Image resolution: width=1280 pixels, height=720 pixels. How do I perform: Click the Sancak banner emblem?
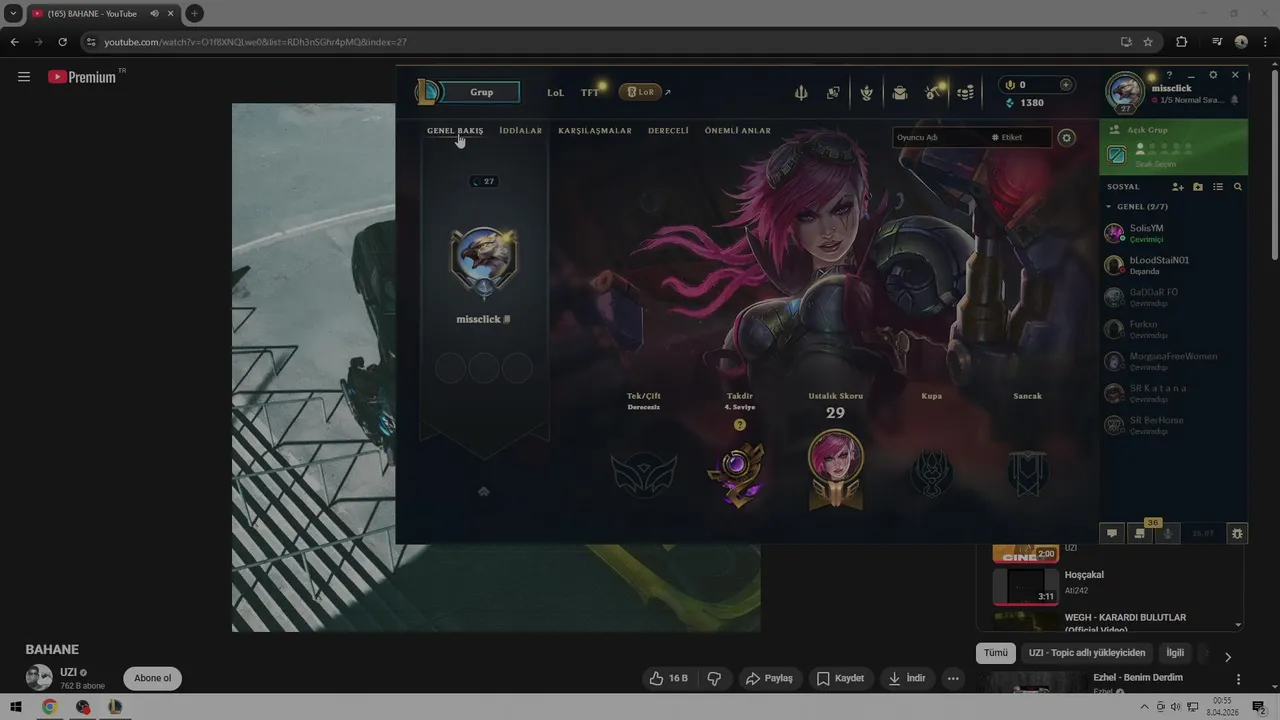1027,474
